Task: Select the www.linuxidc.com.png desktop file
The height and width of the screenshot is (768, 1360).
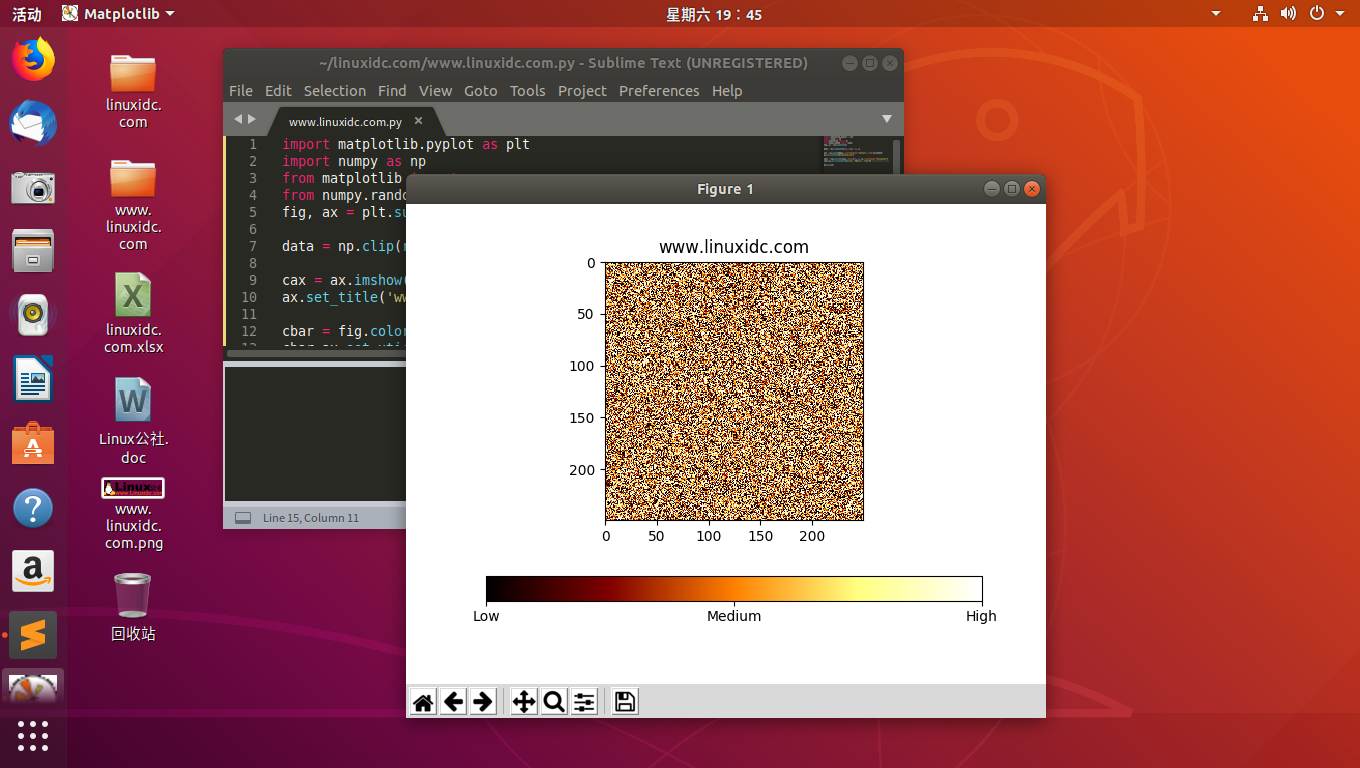Action: coord(133,514)
